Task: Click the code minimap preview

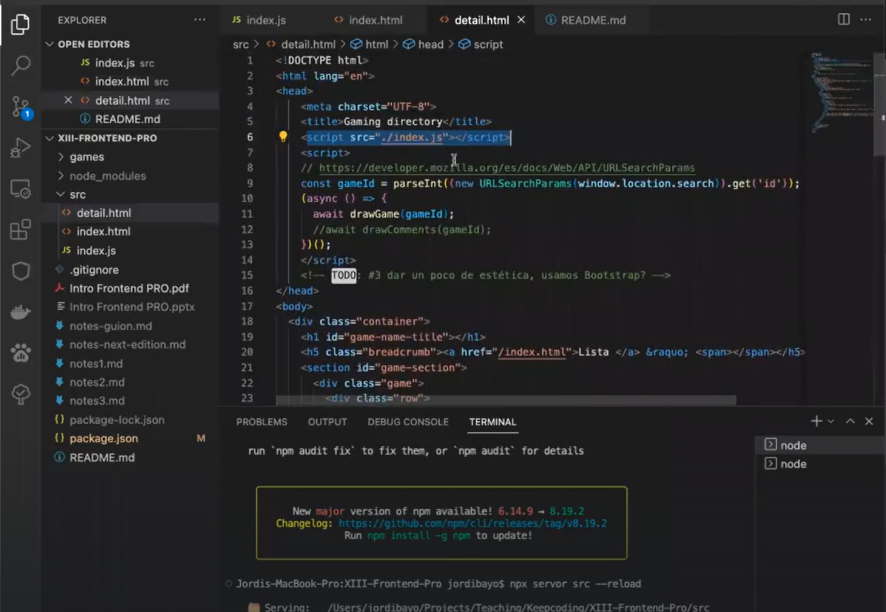Action: coord(840,93)
